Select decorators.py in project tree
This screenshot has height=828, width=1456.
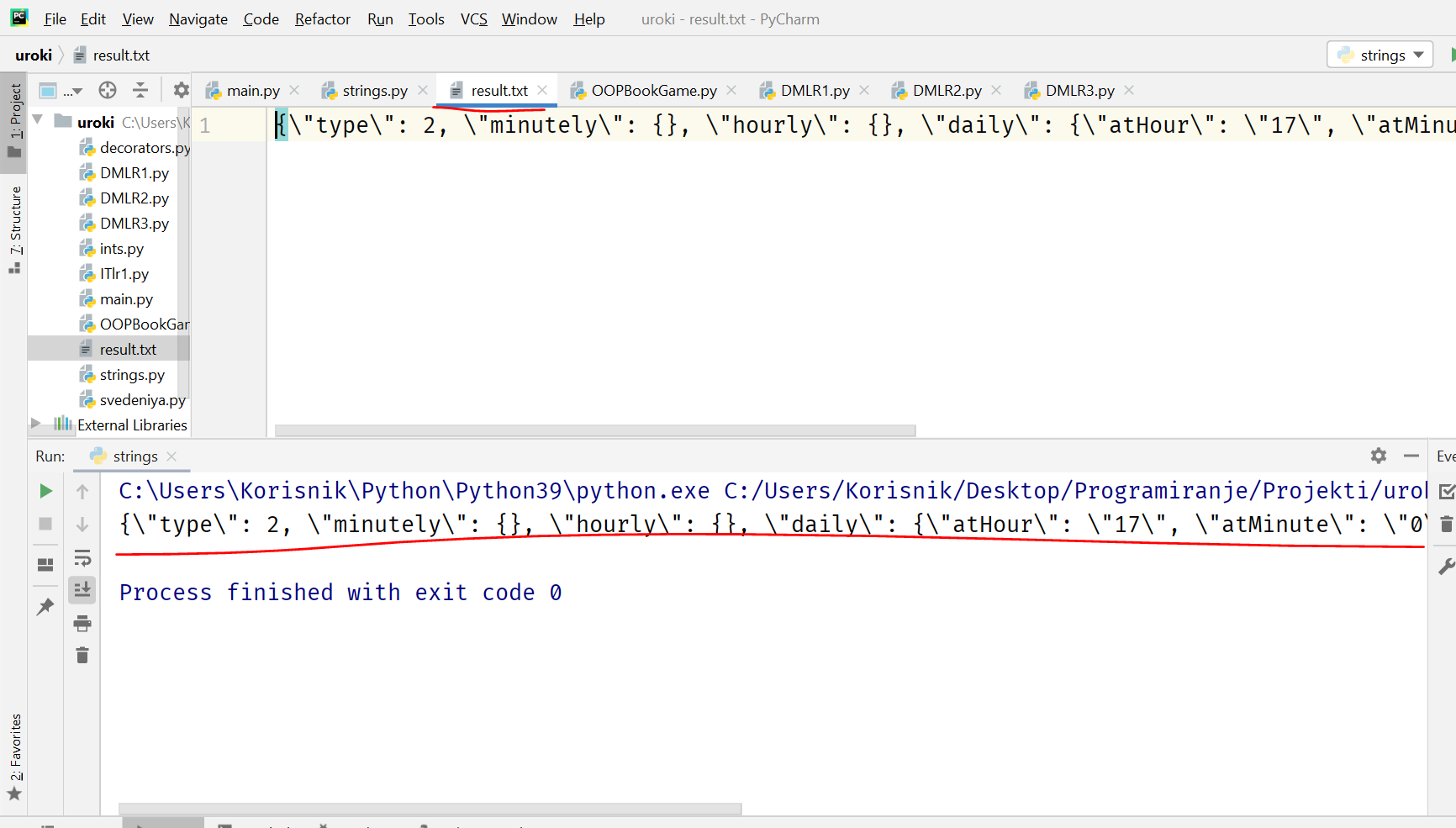coord(109,148)
